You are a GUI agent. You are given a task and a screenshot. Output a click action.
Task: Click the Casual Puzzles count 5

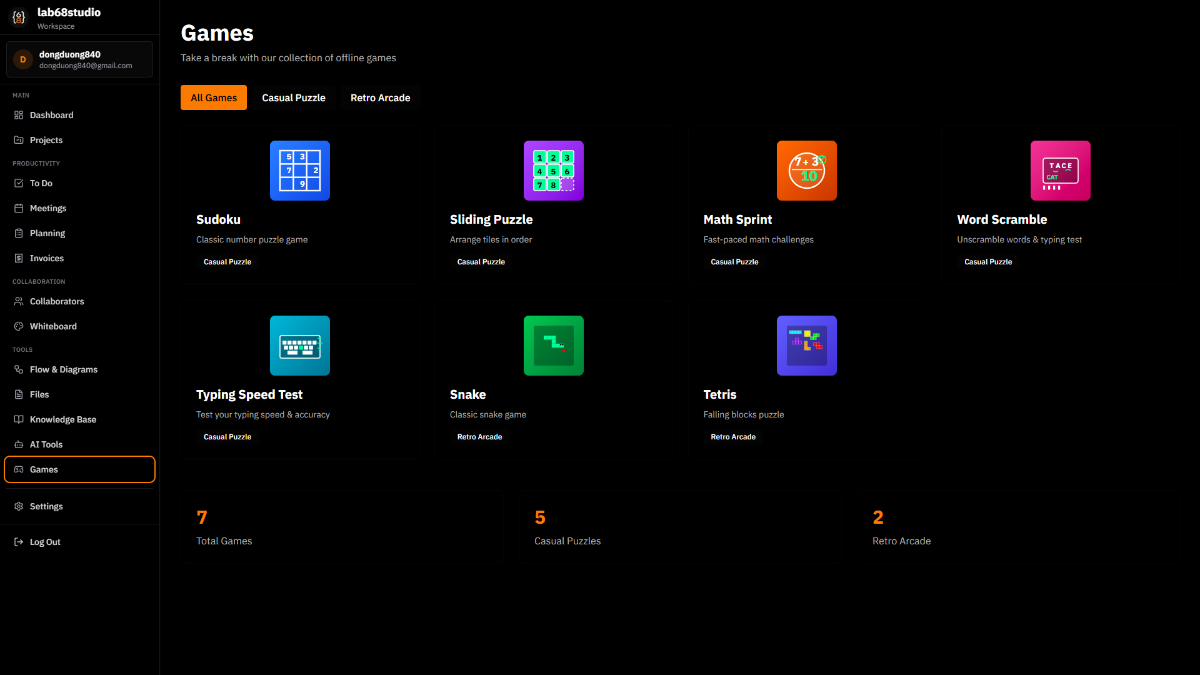[x=540, y=518]
